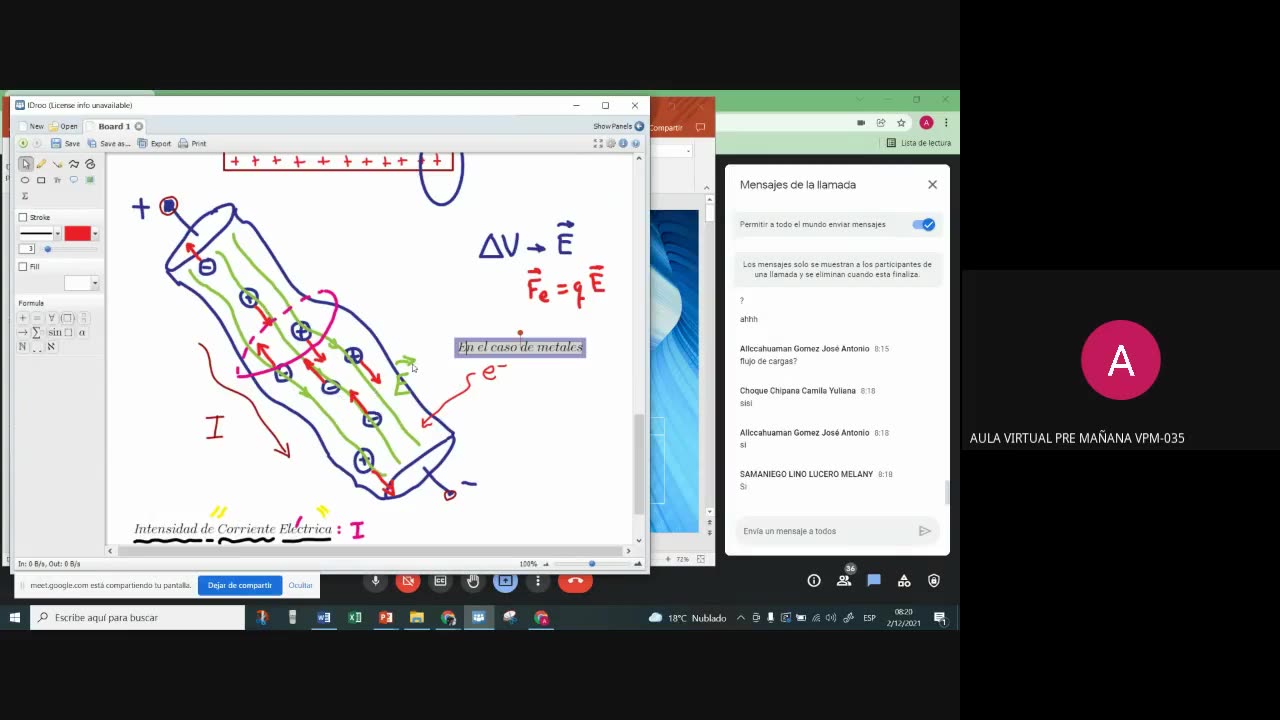Open fill color dropdown arrow
This screenshot has width=1280, height=720.
tap(95, 284)
